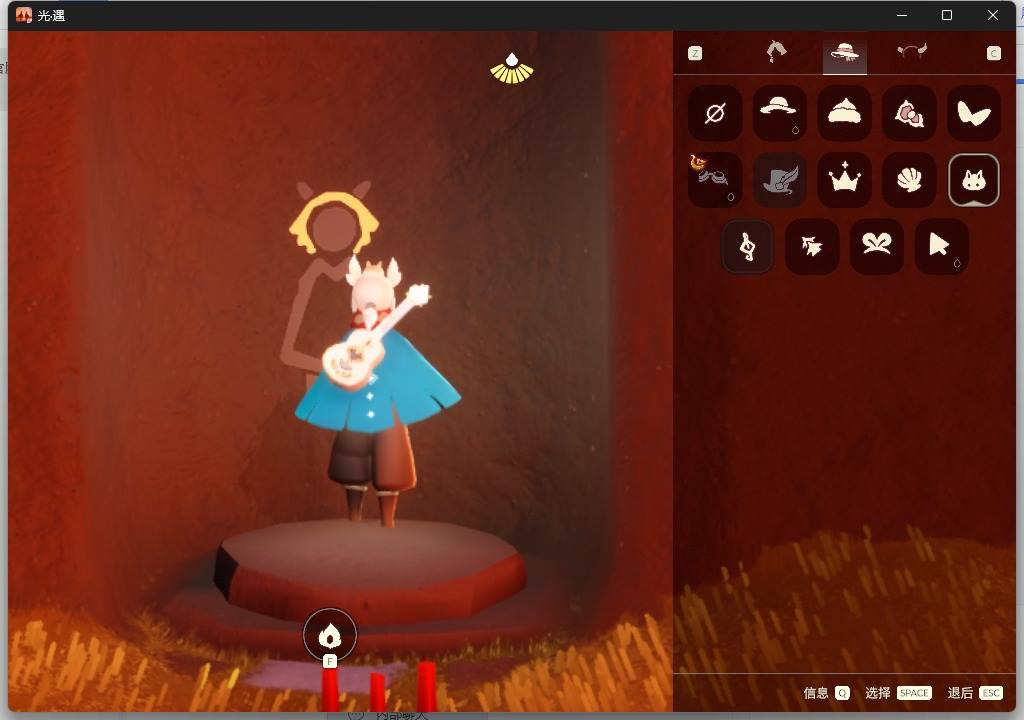Screen dimensions: 1024x720
Task: Switch to the hairstyle category tab
Action: click(776, 52)
